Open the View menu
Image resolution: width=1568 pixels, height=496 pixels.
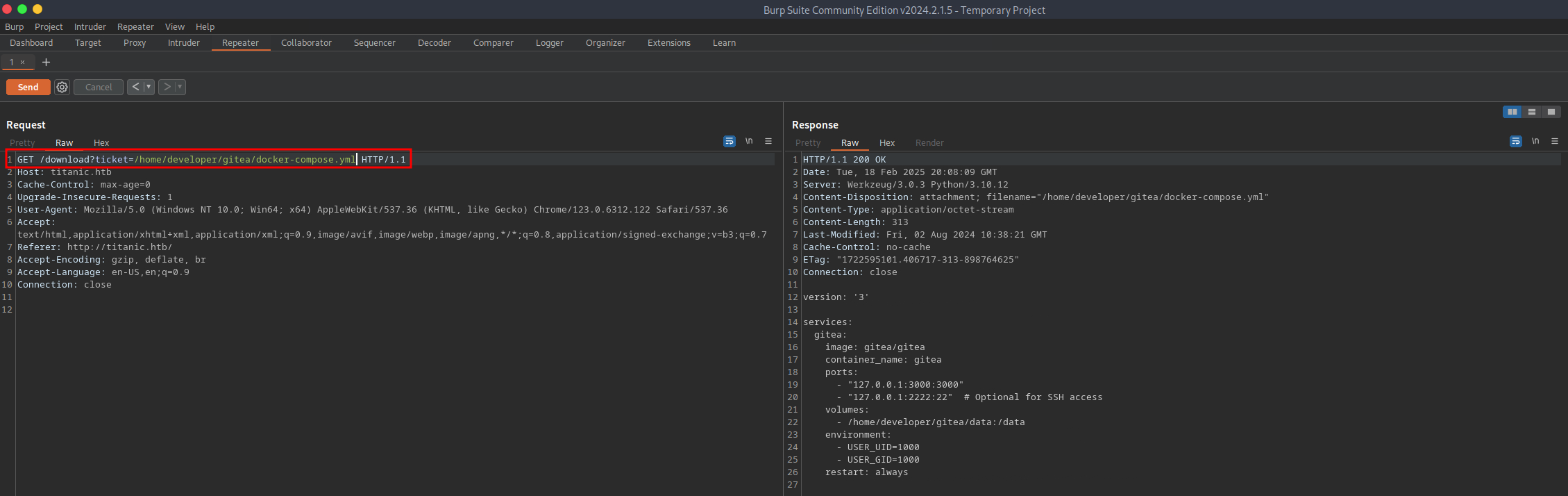[x=175, y=26]
